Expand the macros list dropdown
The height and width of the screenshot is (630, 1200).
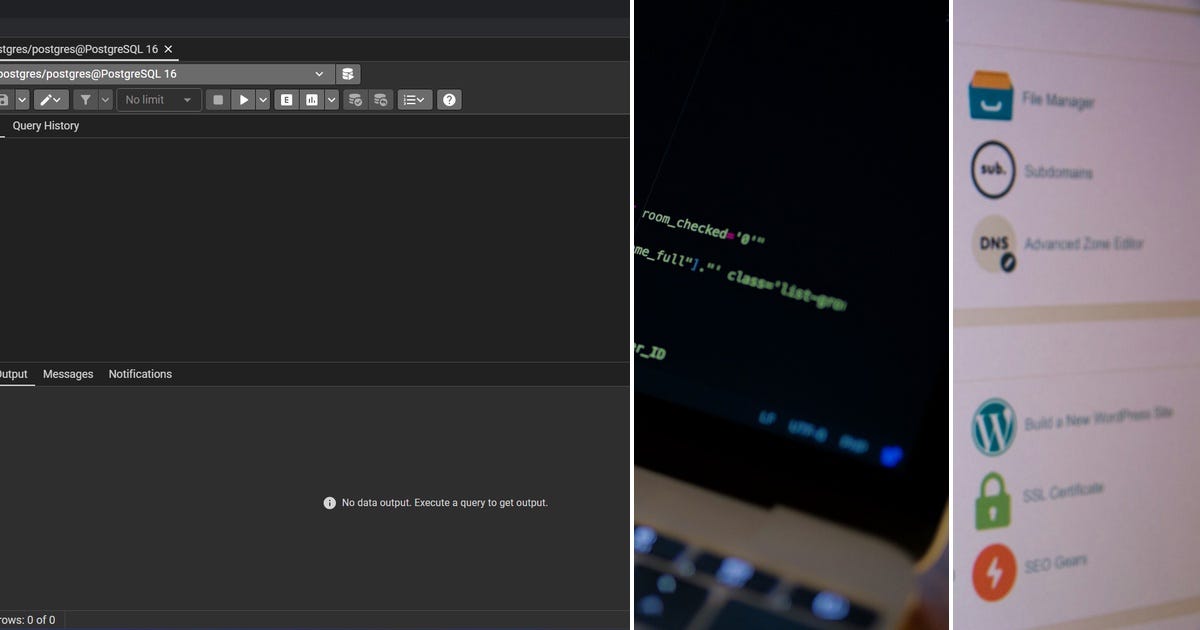pyautogui.click(x=413, y=99)
